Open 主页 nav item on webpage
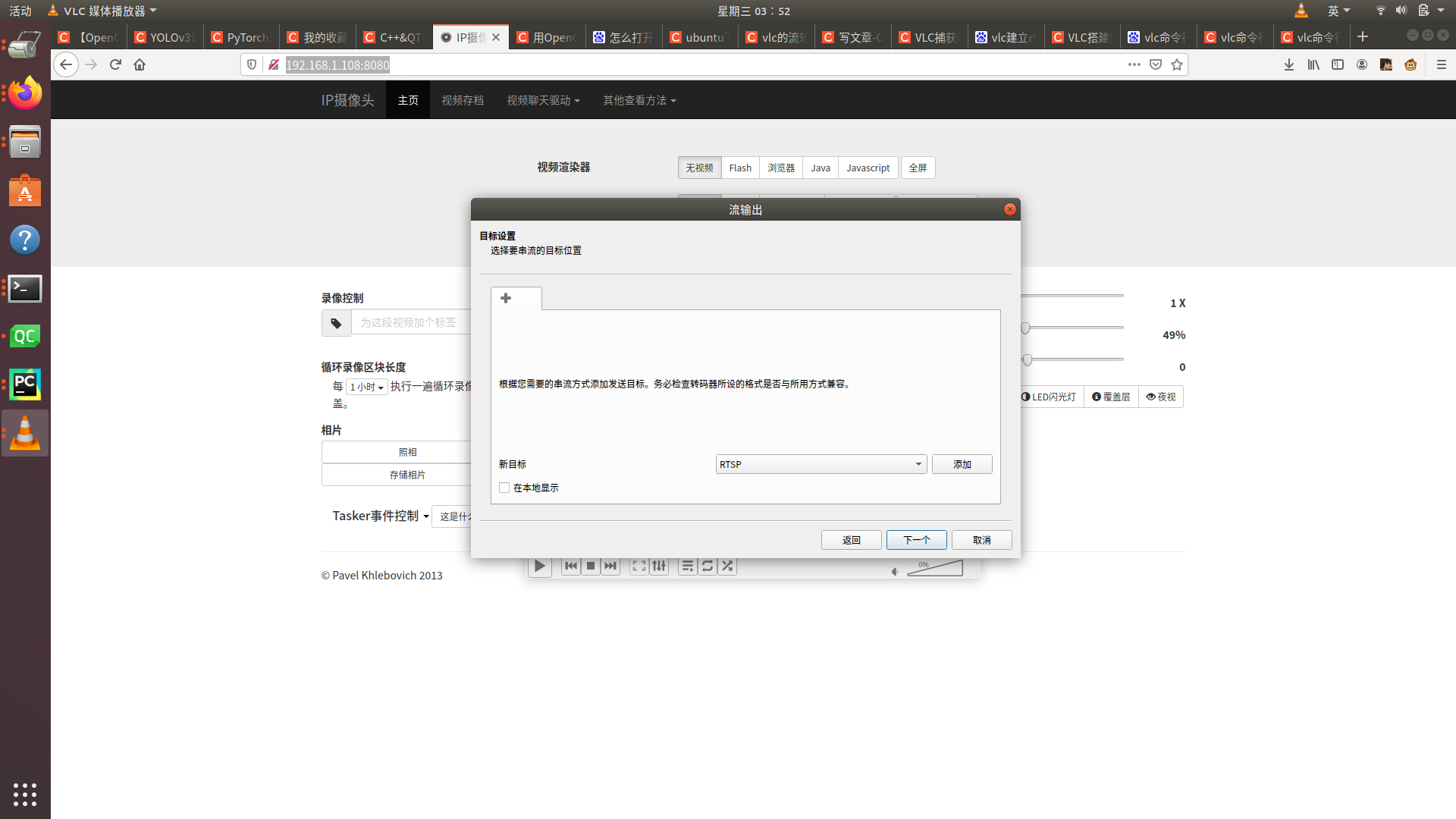 click(408, 100)
